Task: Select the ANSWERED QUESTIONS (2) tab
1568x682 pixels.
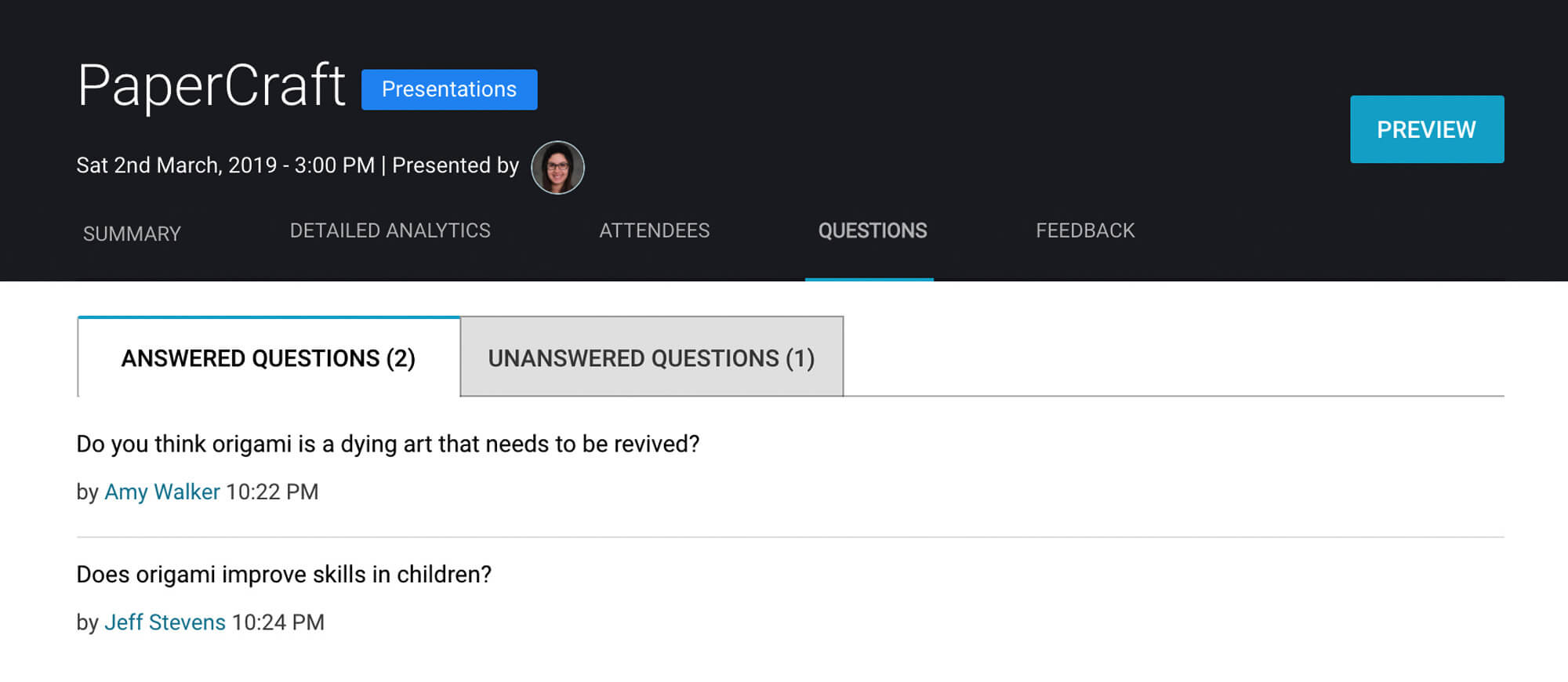Action: click(x=268, y=358)
